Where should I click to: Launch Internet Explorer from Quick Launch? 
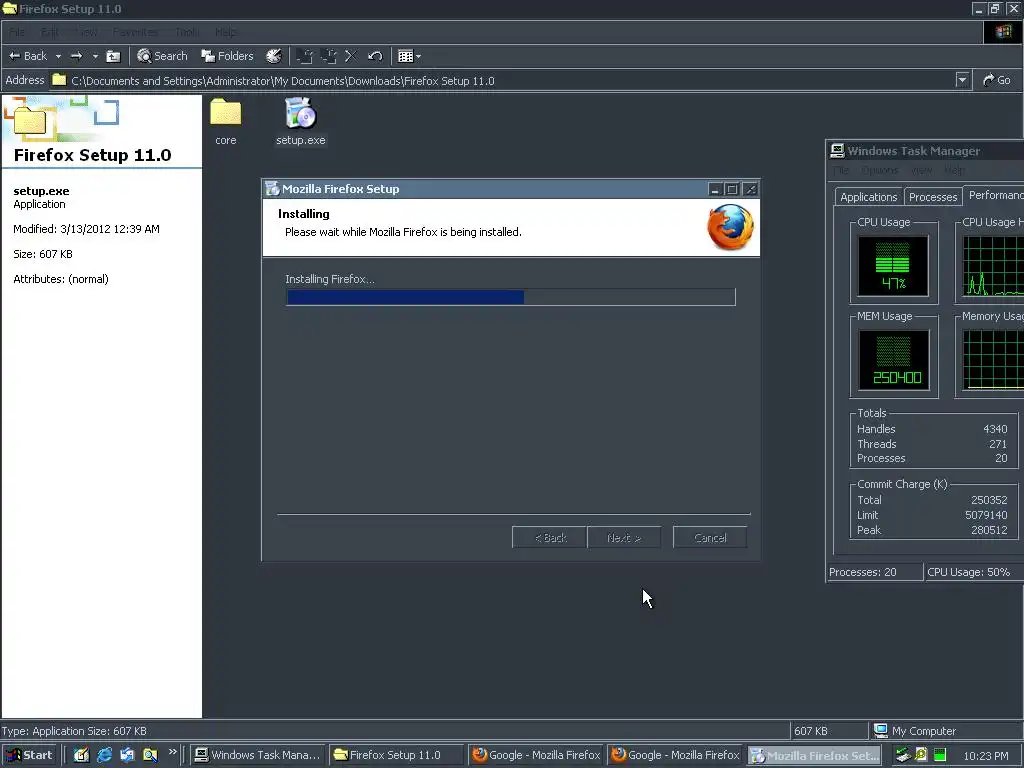click(x=104, y=755)
